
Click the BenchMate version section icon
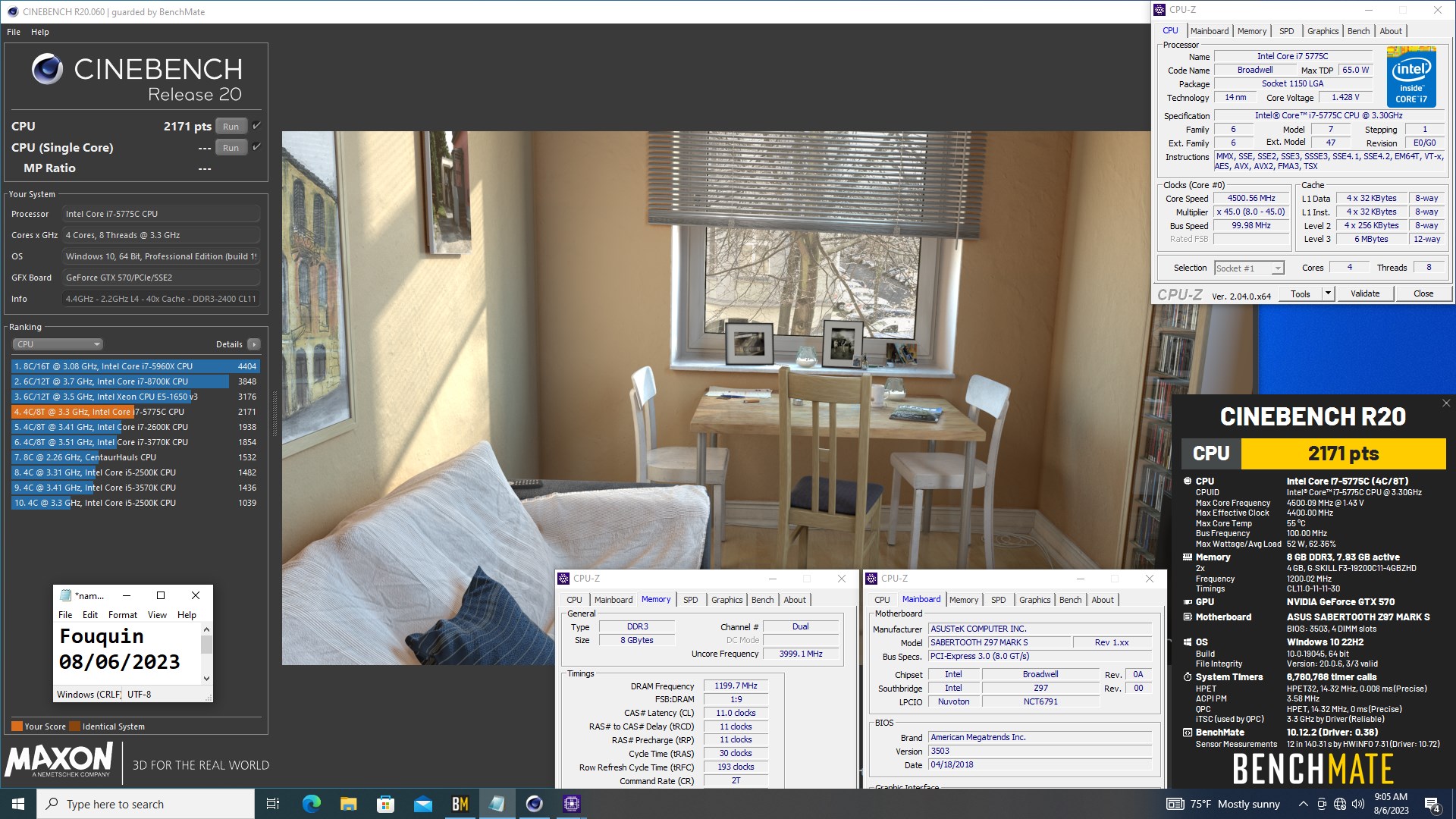pyautogui.click(x=1188, y=733)
